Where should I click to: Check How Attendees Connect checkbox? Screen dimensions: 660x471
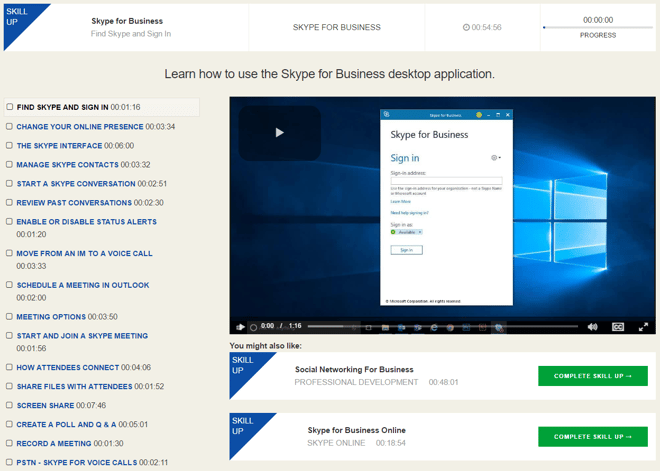click(9, 367)
